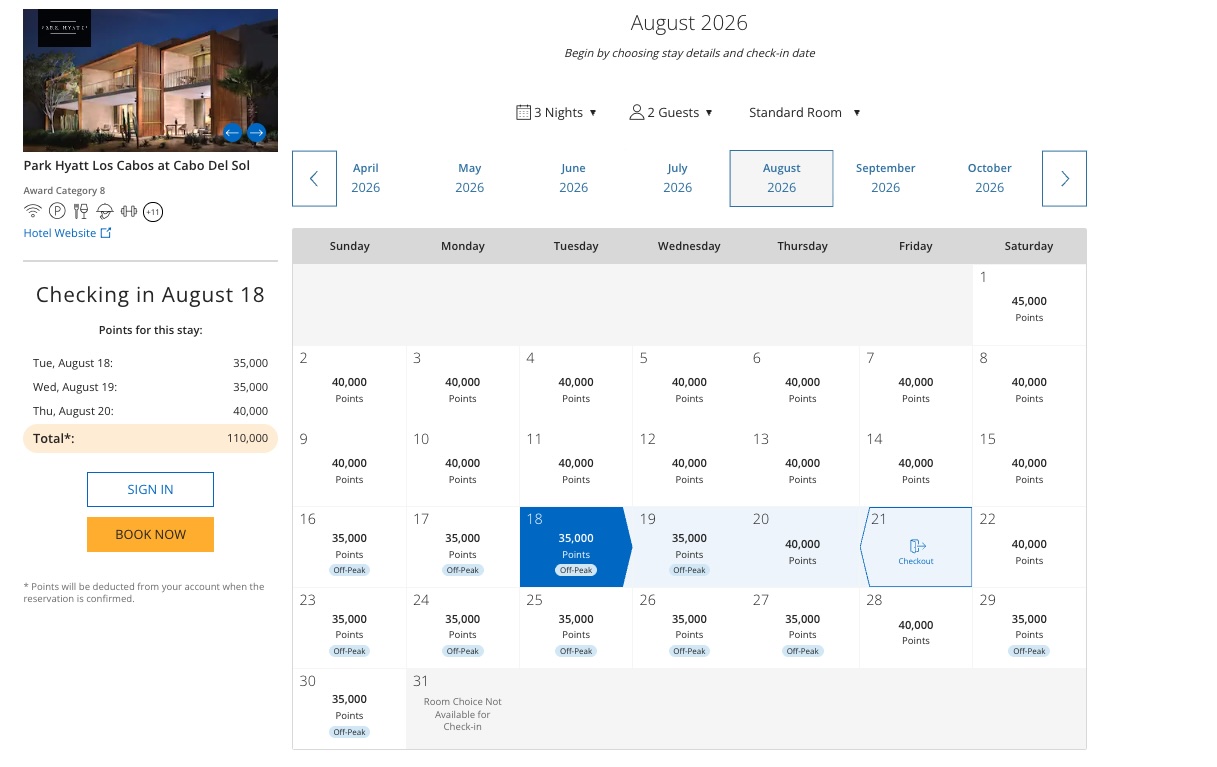Open the 3 Nights dropdown
Viewport: 1217px width, 767px height.
[x=557, y=112]
